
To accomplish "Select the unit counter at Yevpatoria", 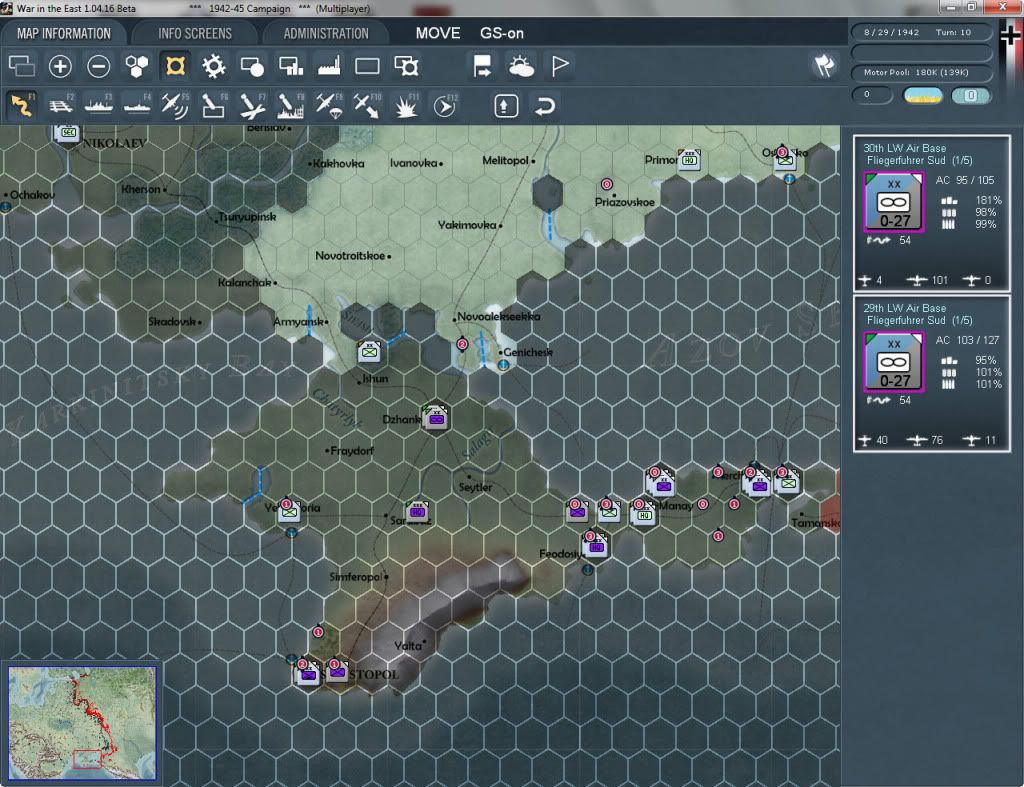I will pyautogui.click(x=289, y=511).
